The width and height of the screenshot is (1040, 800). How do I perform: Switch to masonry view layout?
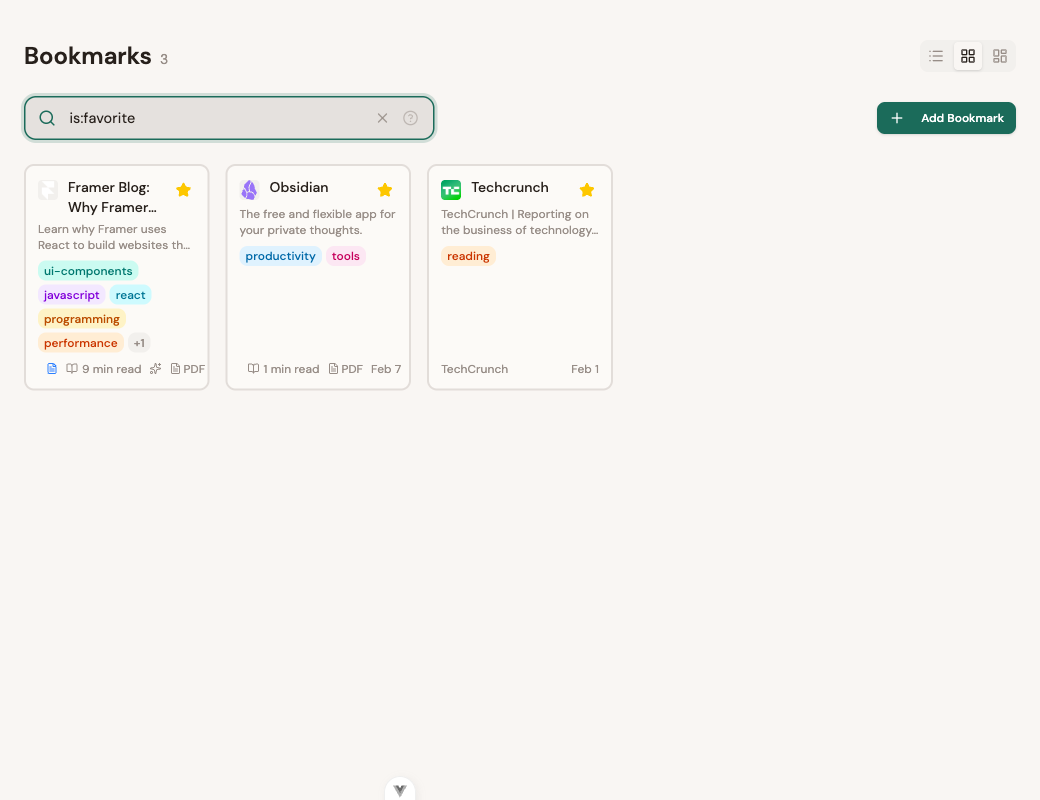click(999, 56)
